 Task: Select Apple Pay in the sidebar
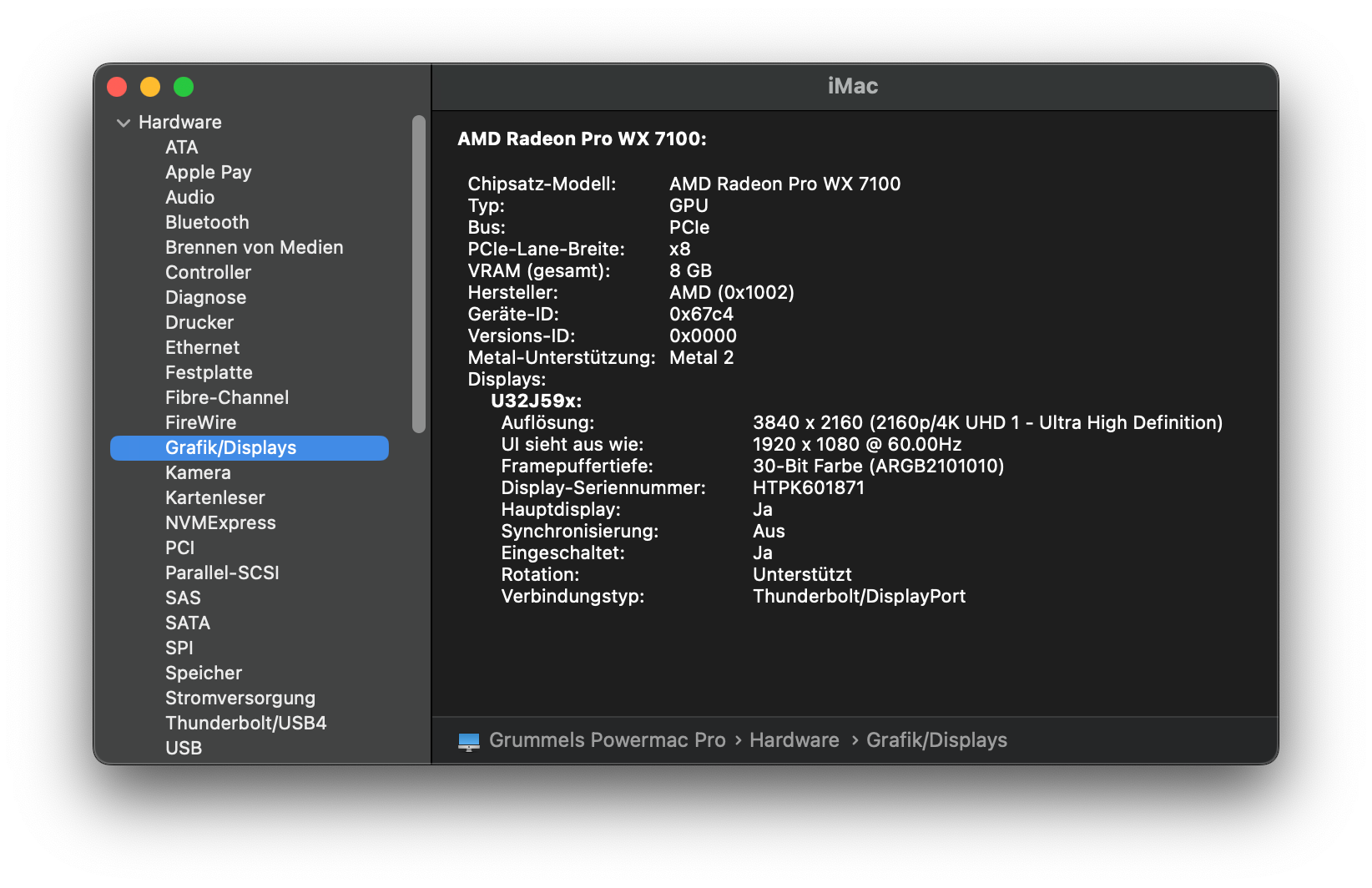click(x=208, y=173)
